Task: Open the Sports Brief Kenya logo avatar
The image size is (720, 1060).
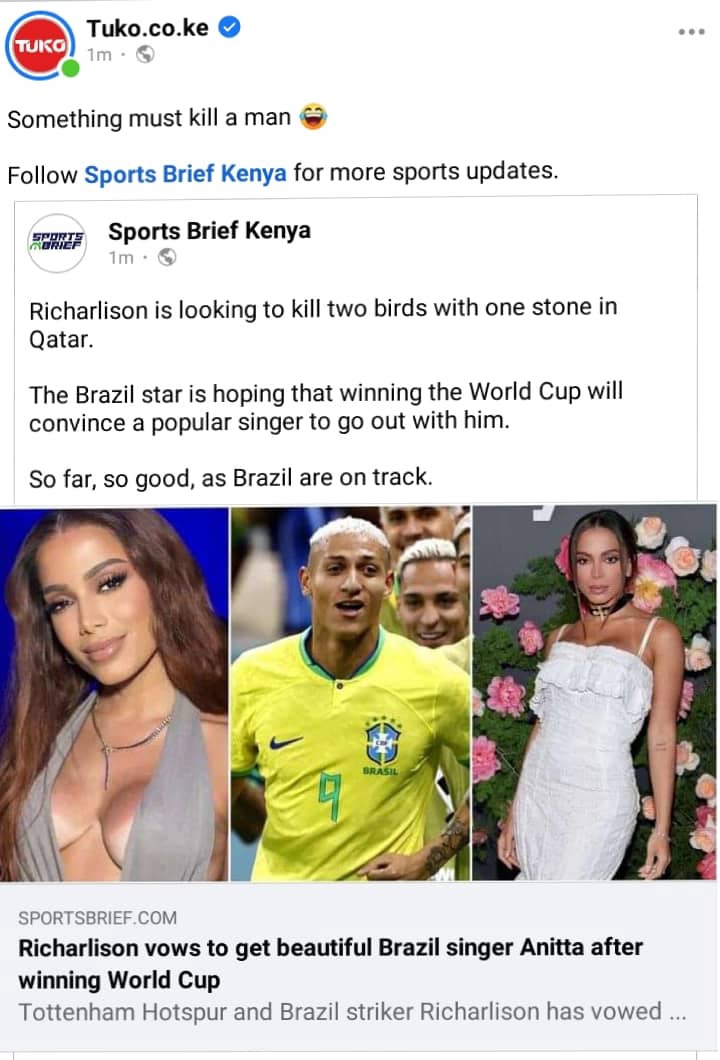Action: 56,243
